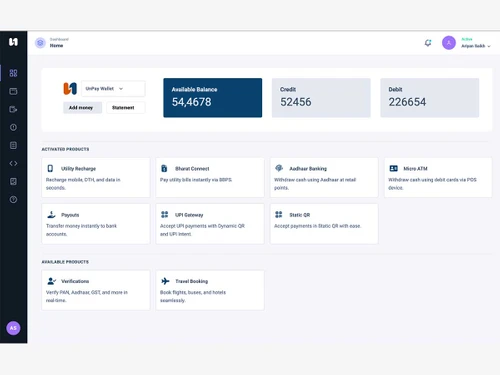
Task: Click the Payouts hand icon
Action: click(51, 214)
